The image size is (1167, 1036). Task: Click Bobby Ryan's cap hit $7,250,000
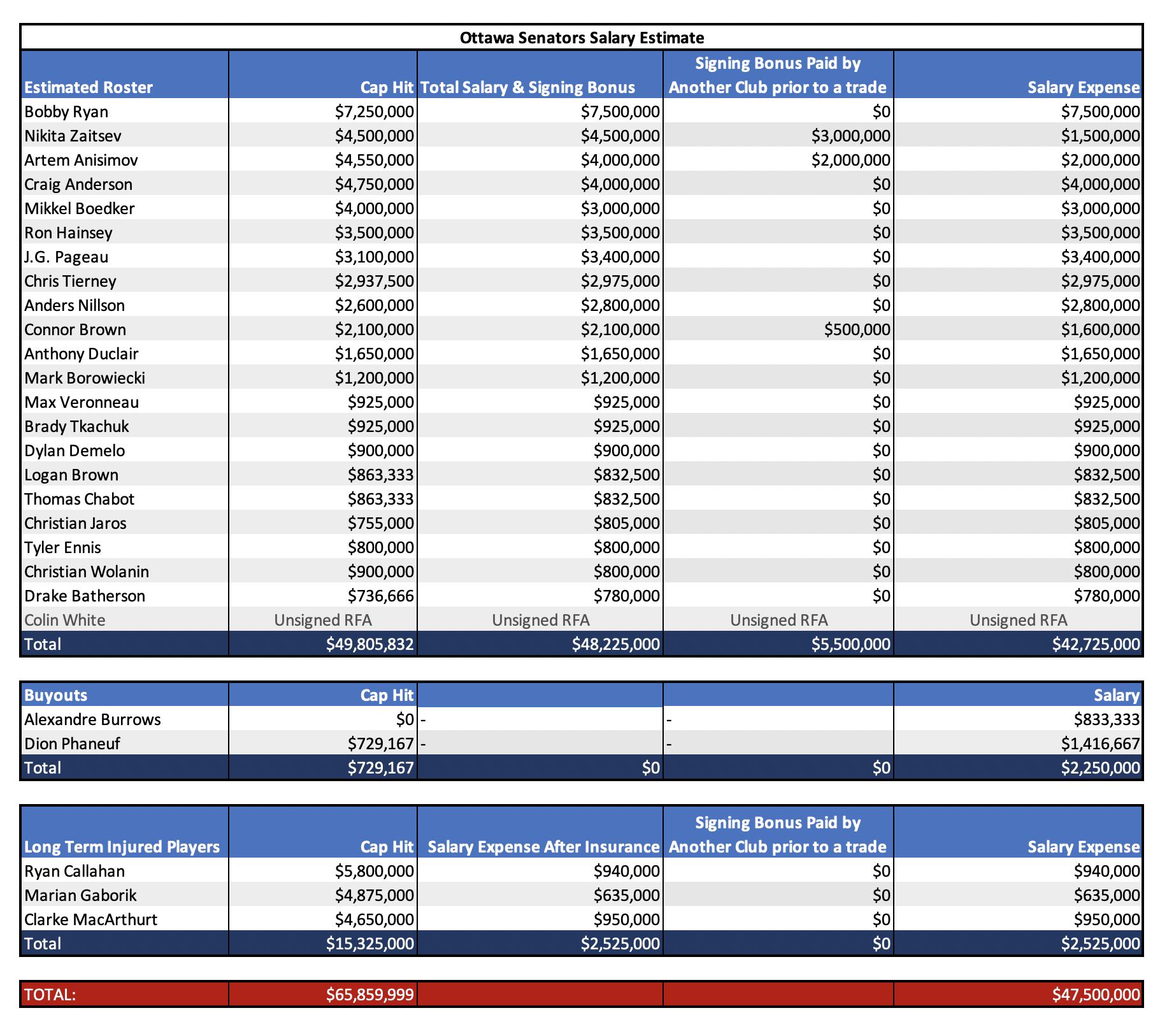click(x=323, y=112)
